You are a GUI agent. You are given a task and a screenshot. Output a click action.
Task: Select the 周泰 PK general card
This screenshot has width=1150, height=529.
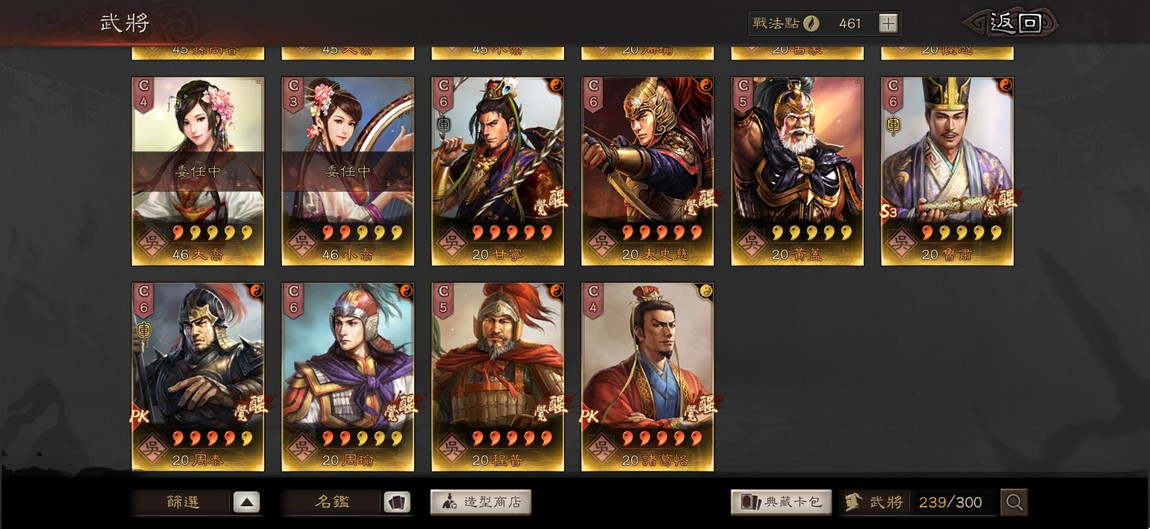pos(198,376)
